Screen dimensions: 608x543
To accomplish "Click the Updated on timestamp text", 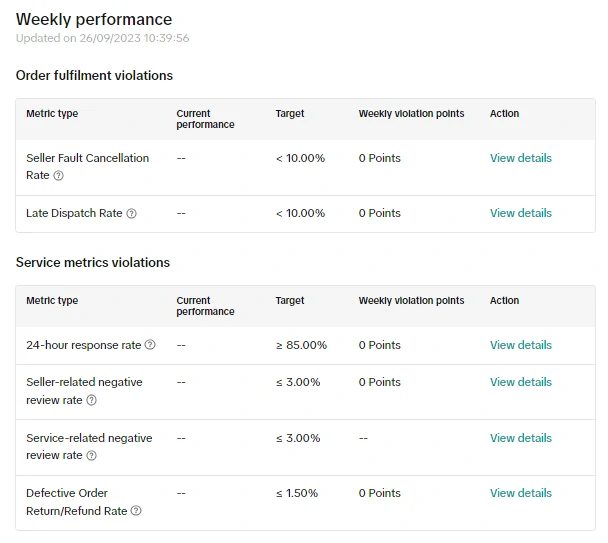I will [x=102, y=39].
